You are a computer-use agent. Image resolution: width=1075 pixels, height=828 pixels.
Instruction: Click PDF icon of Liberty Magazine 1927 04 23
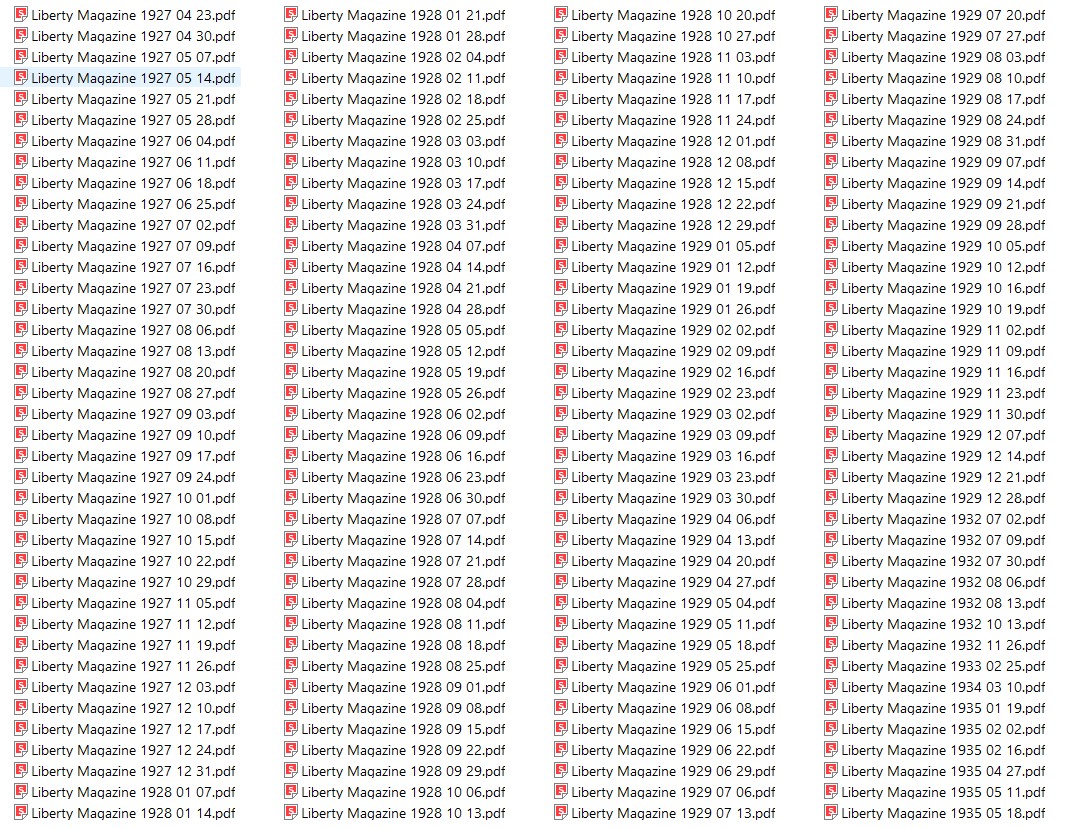[21, 14]
